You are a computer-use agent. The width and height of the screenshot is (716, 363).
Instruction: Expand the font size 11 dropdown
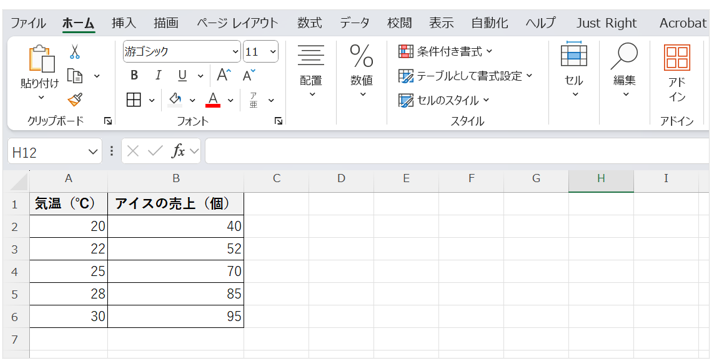click(273, 52)
